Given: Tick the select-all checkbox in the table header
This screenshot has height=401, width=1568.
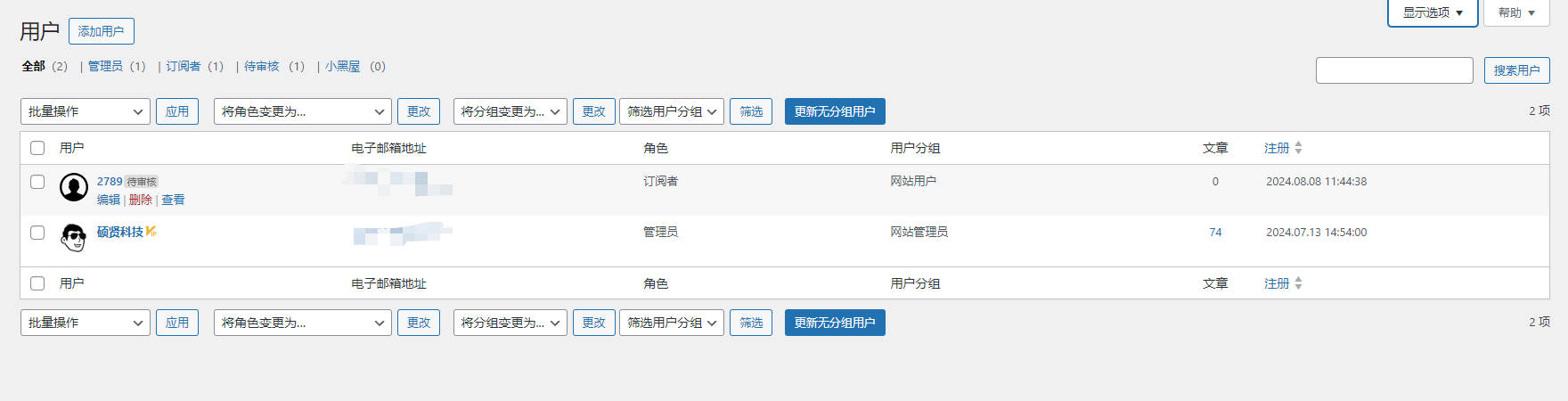Looking at the screenshot, I should coord(37,148).
